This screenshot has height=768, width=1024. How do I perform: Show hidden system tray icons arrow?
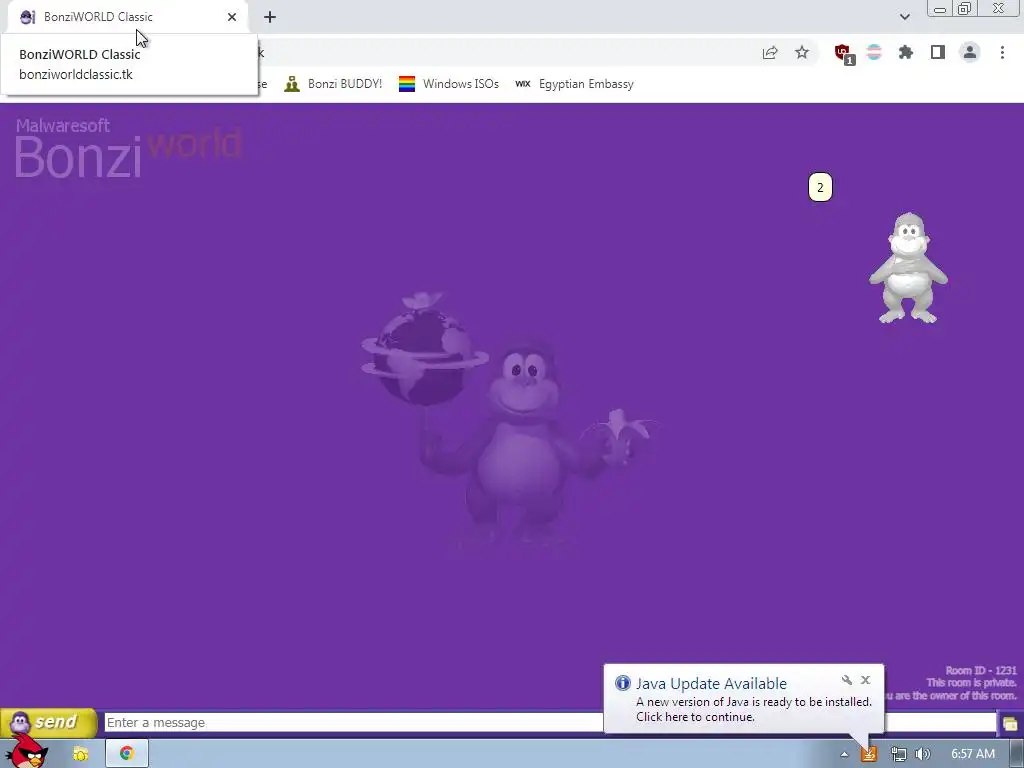[x=844, y=754]
